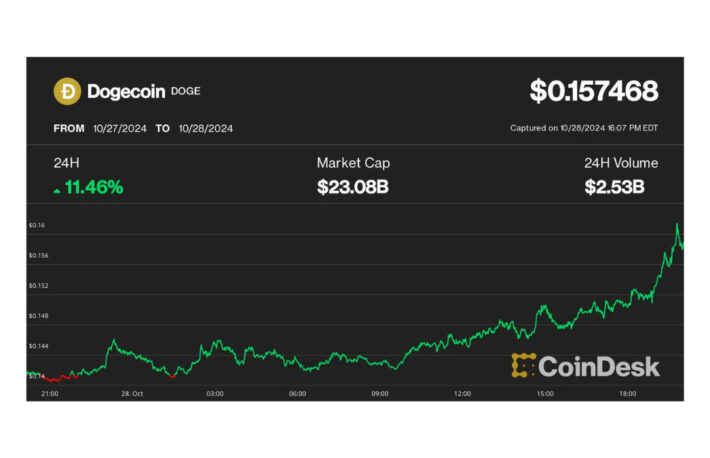The image size is (710, 458).
Task: Click the $2.53B volume value
Action: (621, 187)
